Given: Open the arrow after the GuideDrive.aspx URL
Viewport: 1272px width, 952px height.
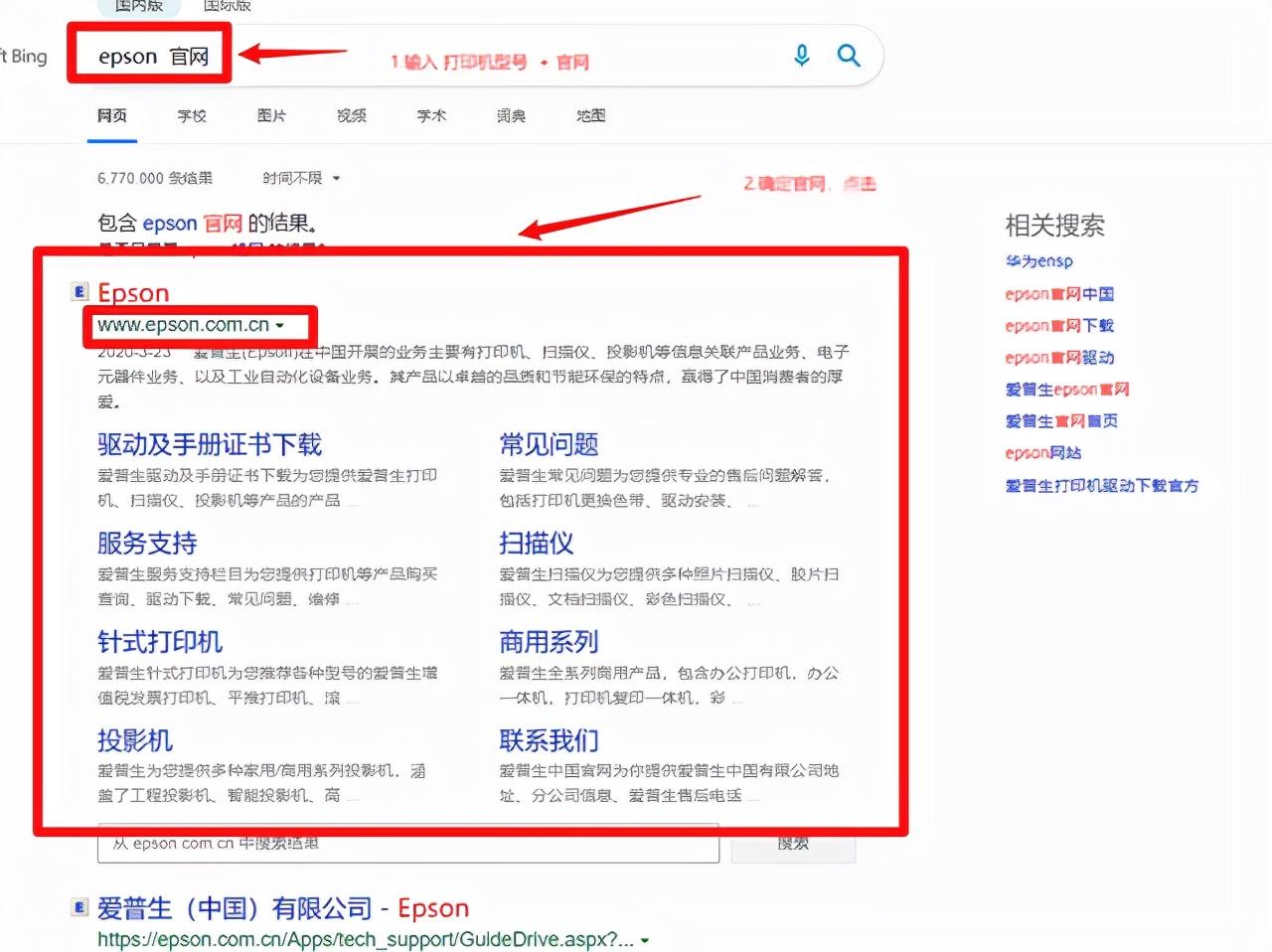Looking at the screenshot, I should click(645, 940).
